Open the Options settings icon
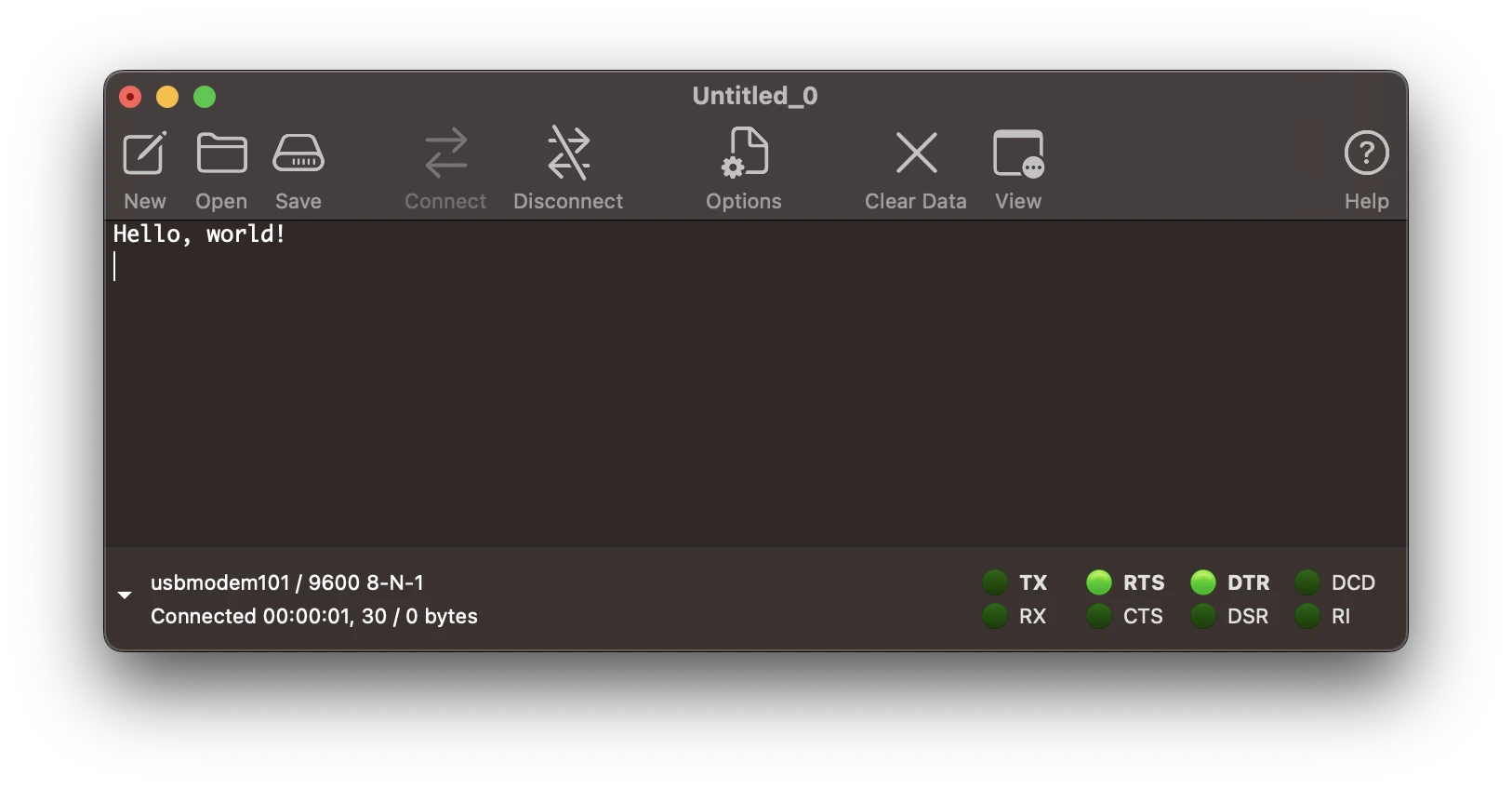The height and width of the screenshot is (789, 1512). [x=744, y=154]
